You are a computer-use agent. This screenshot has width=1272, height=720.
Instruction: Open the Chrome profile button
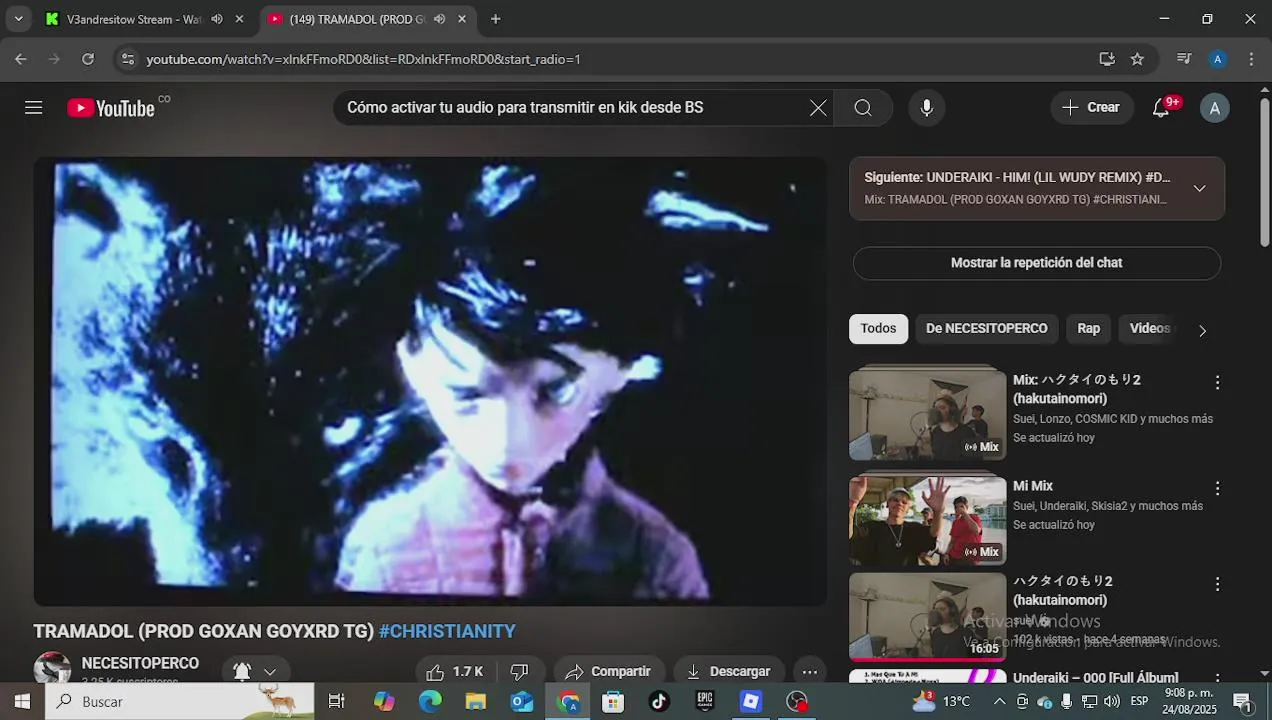(x=1217, y=59)
